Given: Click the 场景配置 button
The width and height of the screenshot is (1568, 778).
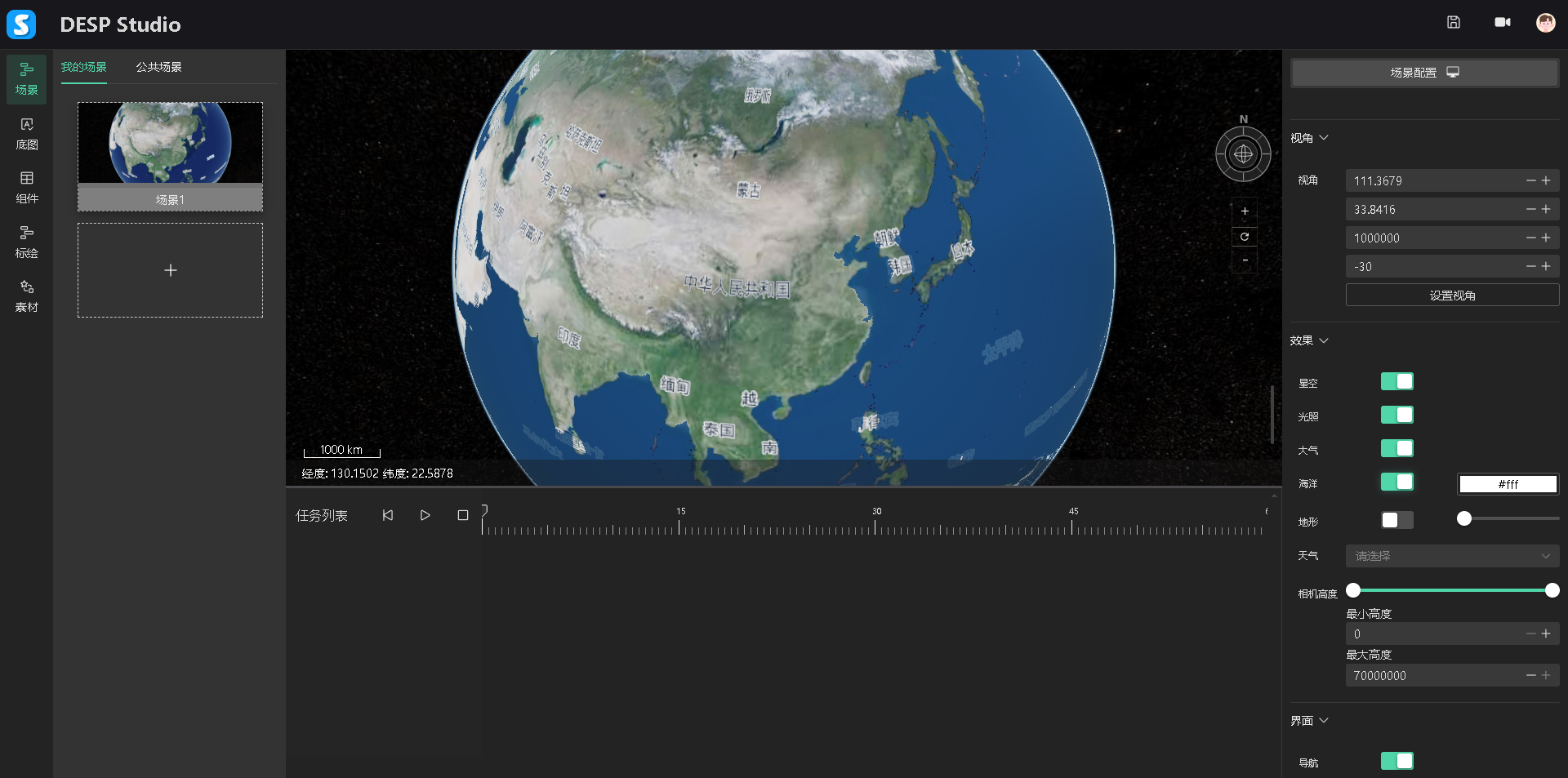Looking at the screenshot, I should (x=1423, y=73).
